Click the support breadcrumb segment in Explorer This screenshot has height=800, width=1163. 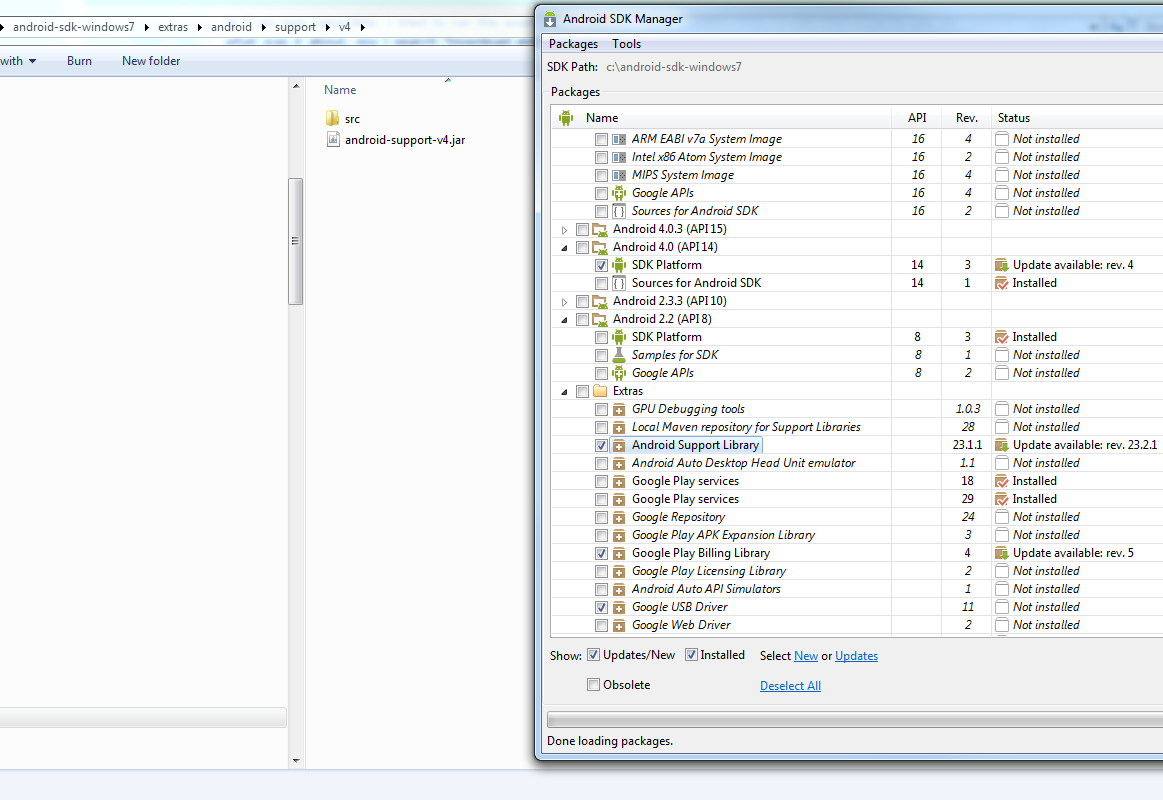295,27
